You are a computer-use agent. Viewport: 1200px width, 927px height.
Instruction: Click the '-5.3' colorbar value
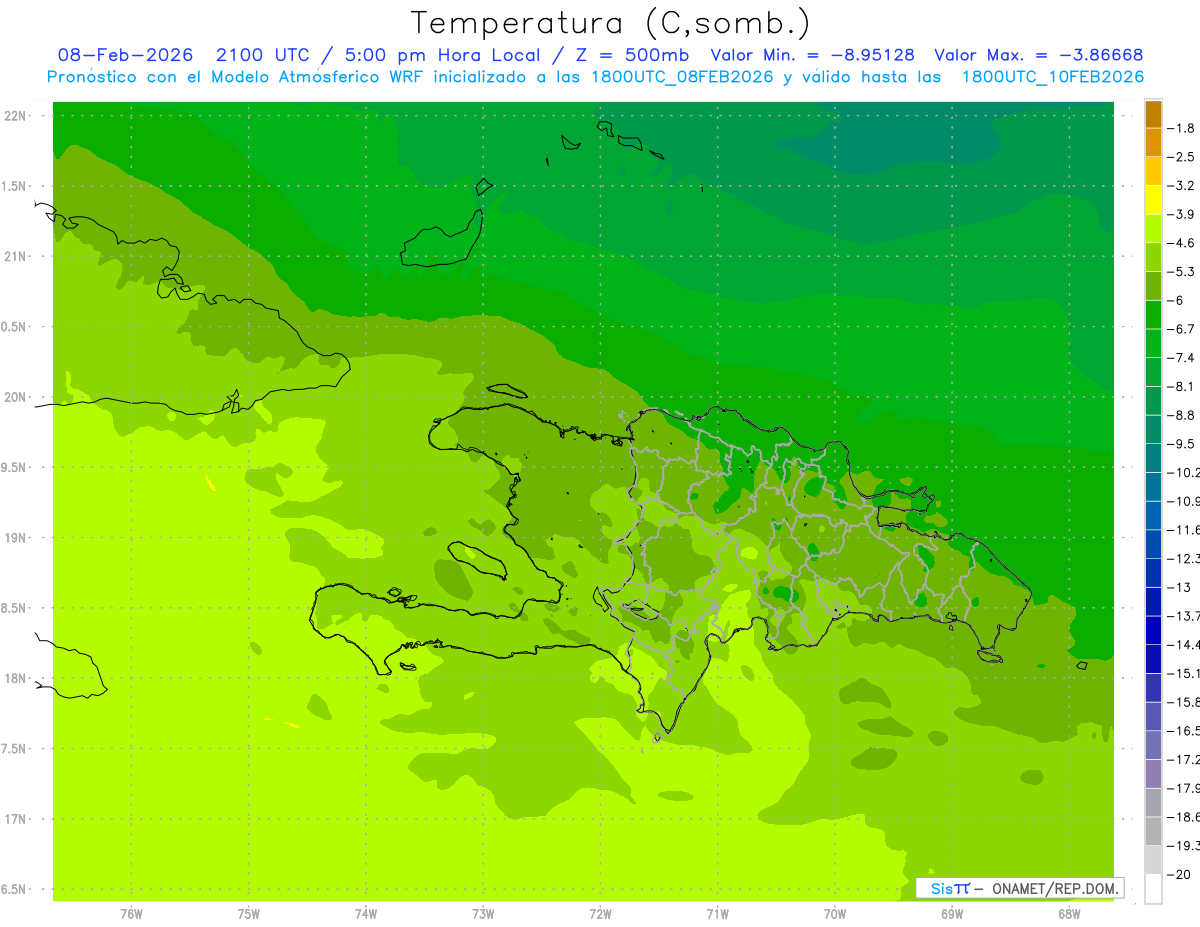point(1183,271)
